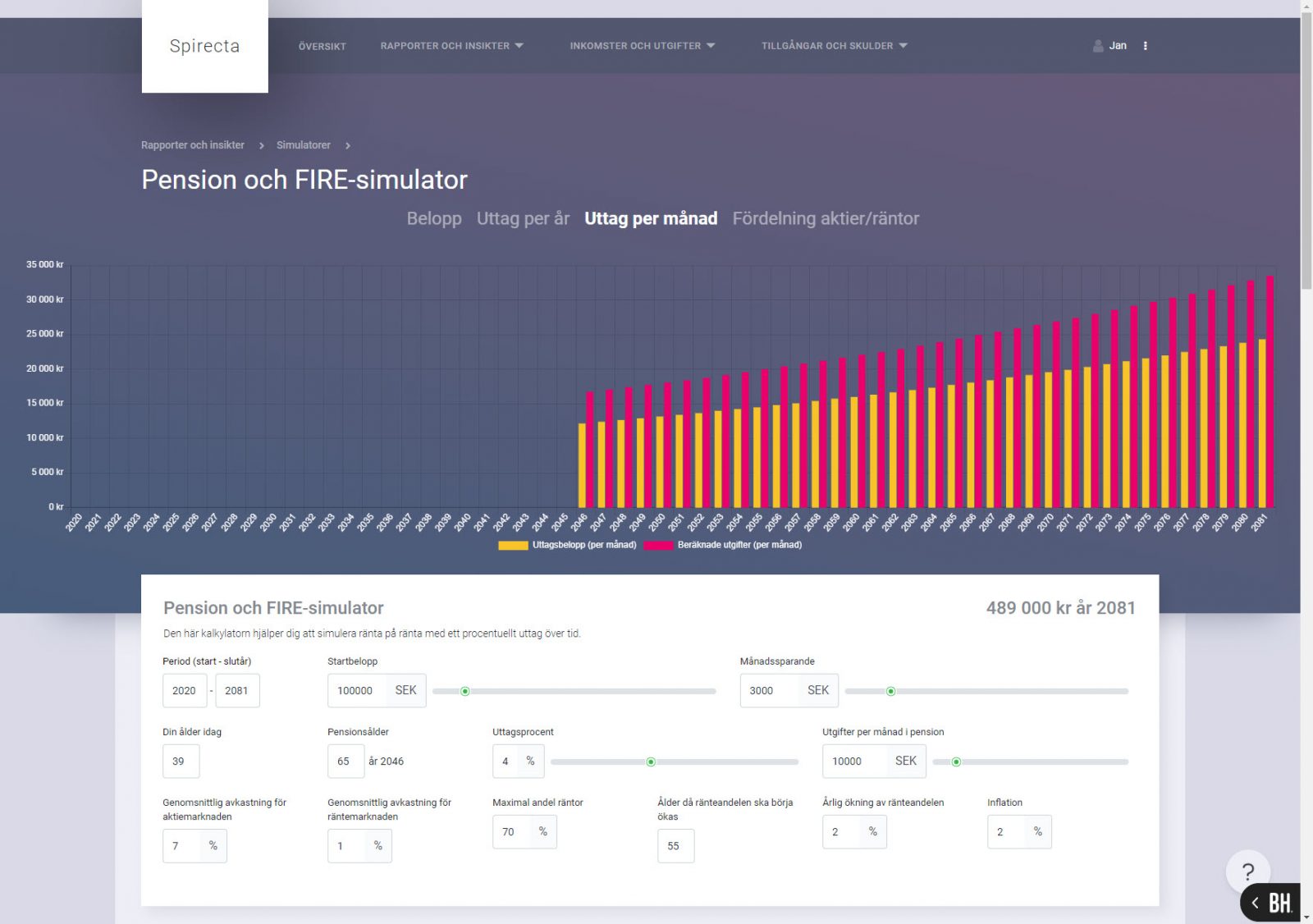The height and width of the screenshot is (924, 1313).
Task: Expand the Rapporter och insikter menu
Action: [x=451, y=46]
